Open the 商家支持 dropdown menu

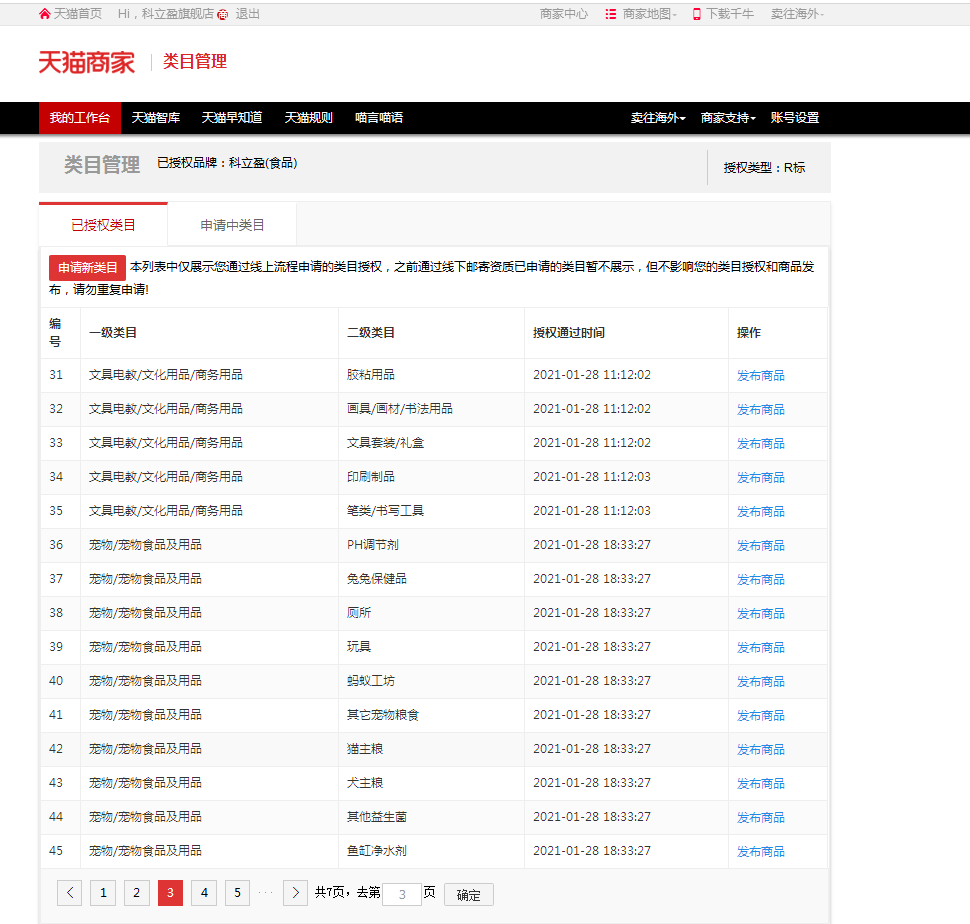[x=728, y=118]
